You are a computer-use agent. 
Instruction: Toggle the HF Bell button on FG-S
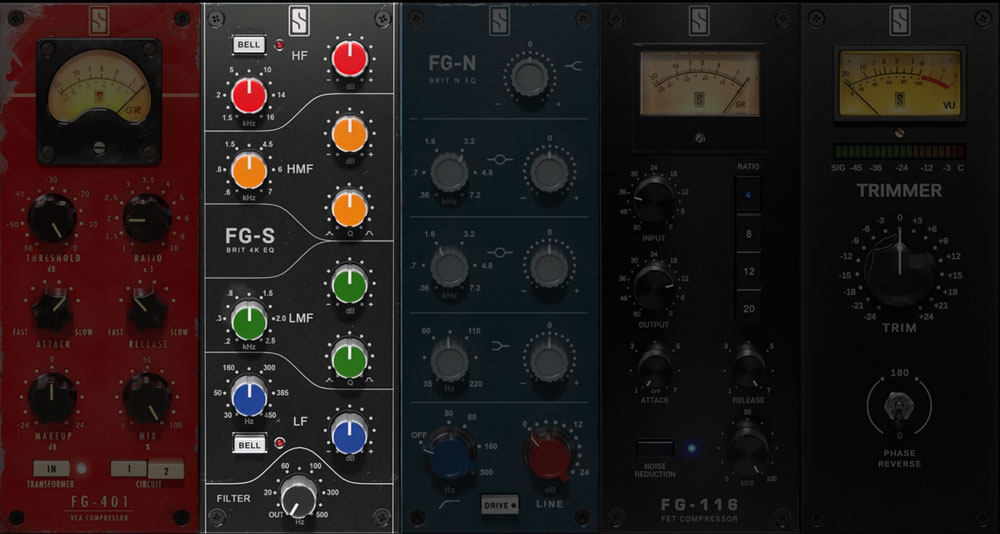[249, 45]
